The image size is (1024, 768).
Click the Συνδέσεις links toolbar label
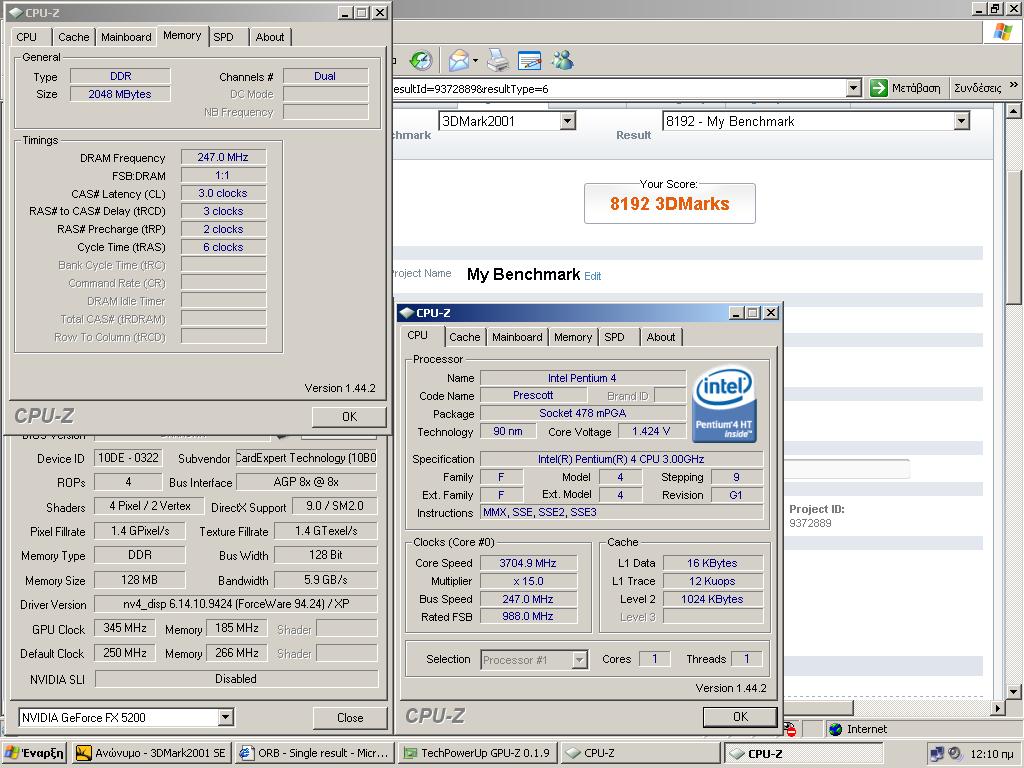click(977, 88)
